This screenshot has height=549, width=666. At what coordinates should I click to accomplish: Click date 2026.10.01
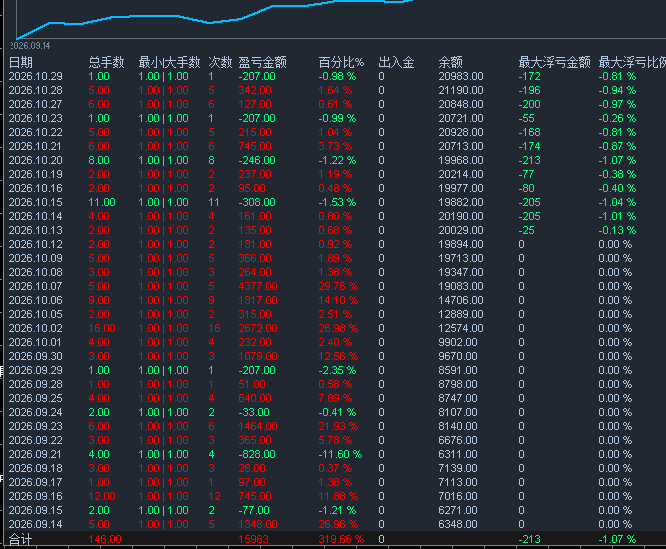pyautogui.click(x=35, y=343)
